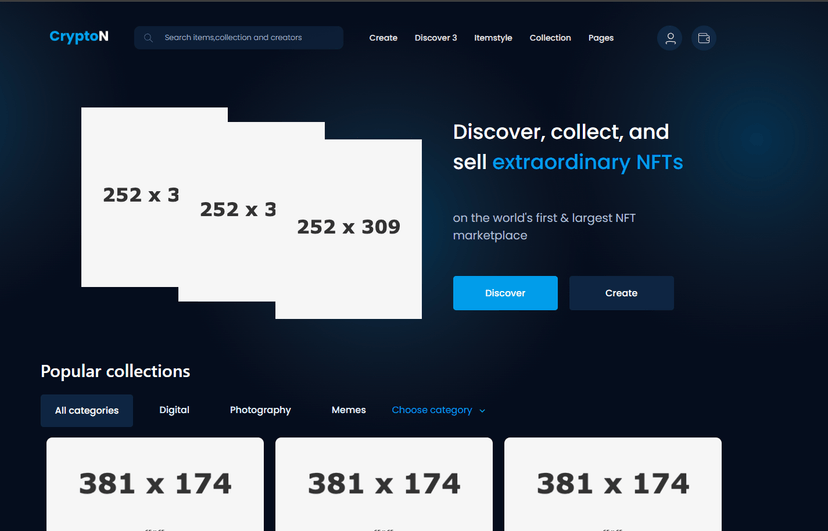Open the Discover 3 navigation menu
The height and width of the screenshot is (531, 828).
point(435,38)
